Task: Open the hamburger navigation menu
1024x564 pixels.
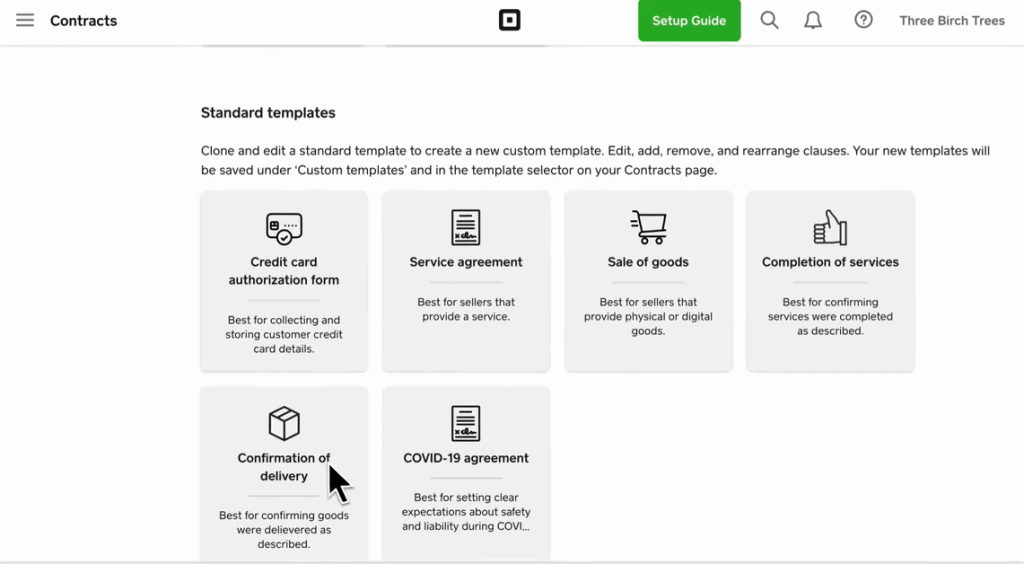Action: pos(25,20)
